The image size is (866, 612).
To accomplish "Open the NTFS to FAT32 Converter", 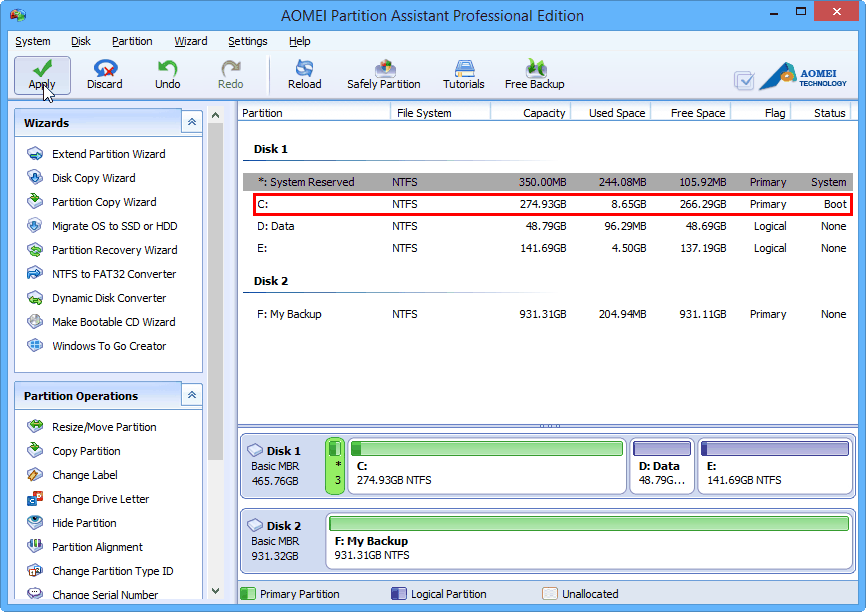I will [x=113, y=274].
